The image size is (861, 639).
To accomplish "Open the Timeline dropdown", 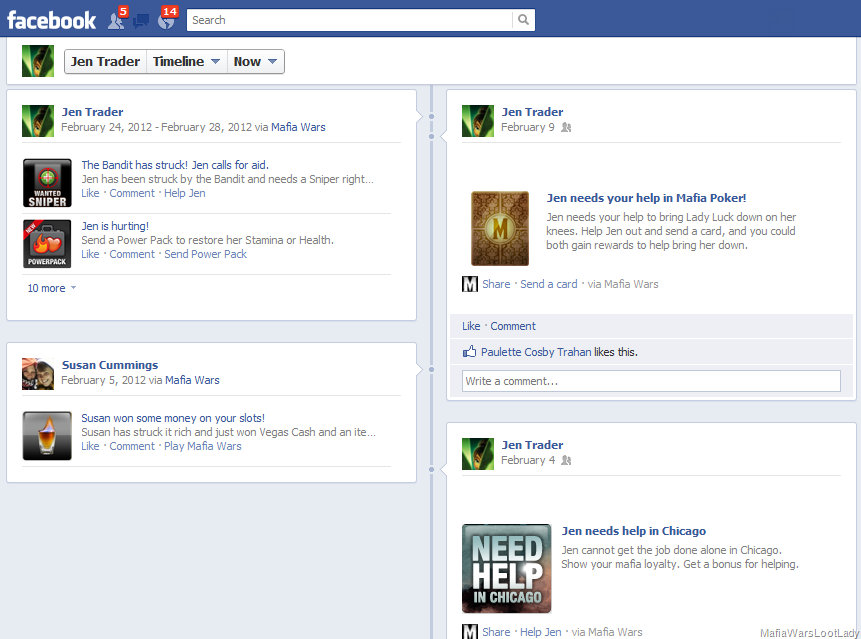I will pos(187,61).
